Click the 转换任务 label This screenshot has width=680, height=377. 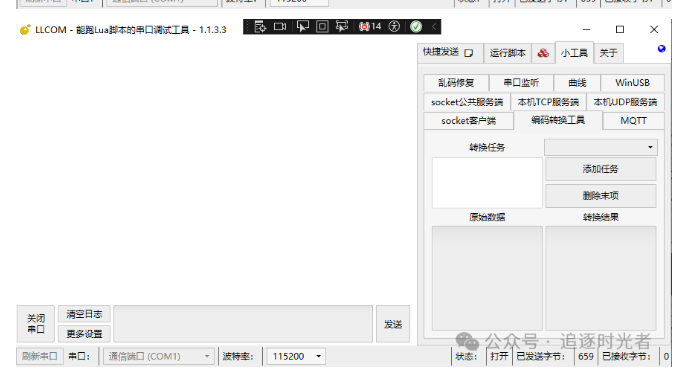(x=487, y=148)
